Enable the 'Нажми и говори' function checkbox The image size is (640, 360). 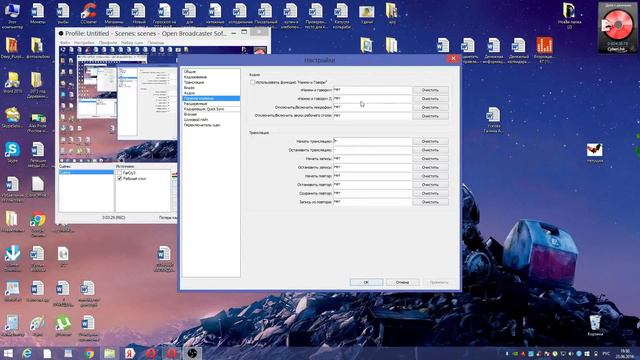pos(253,82)
